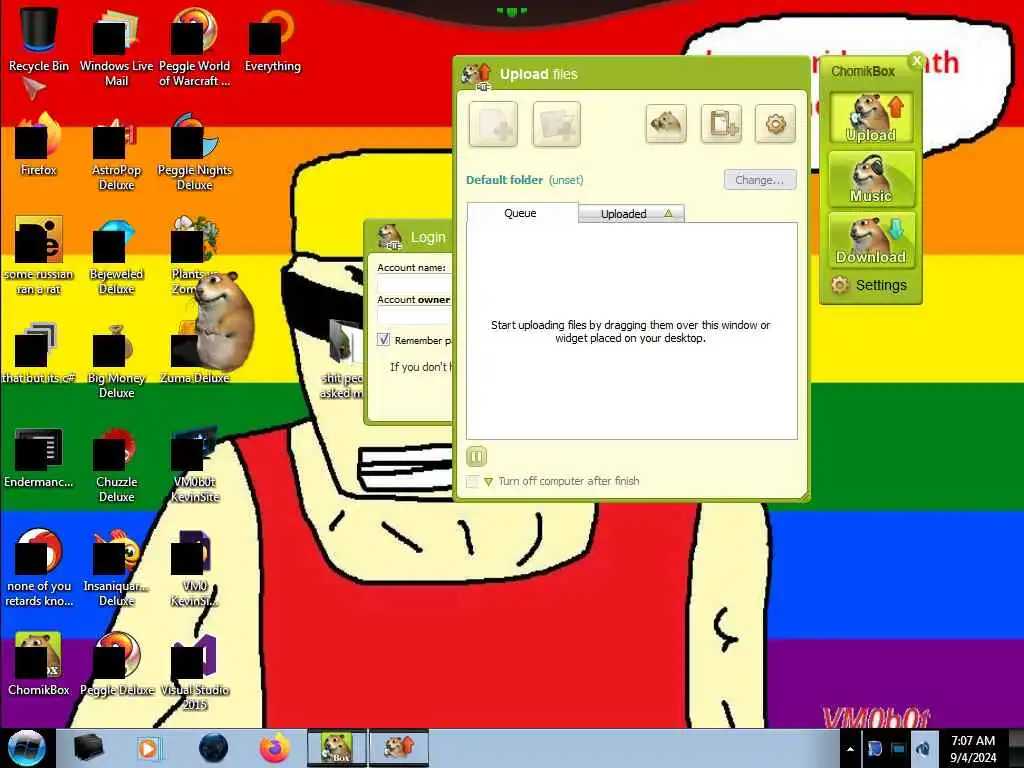
Task: Click the ChomikBox taskbar button
Action: [x=337, y=748]
